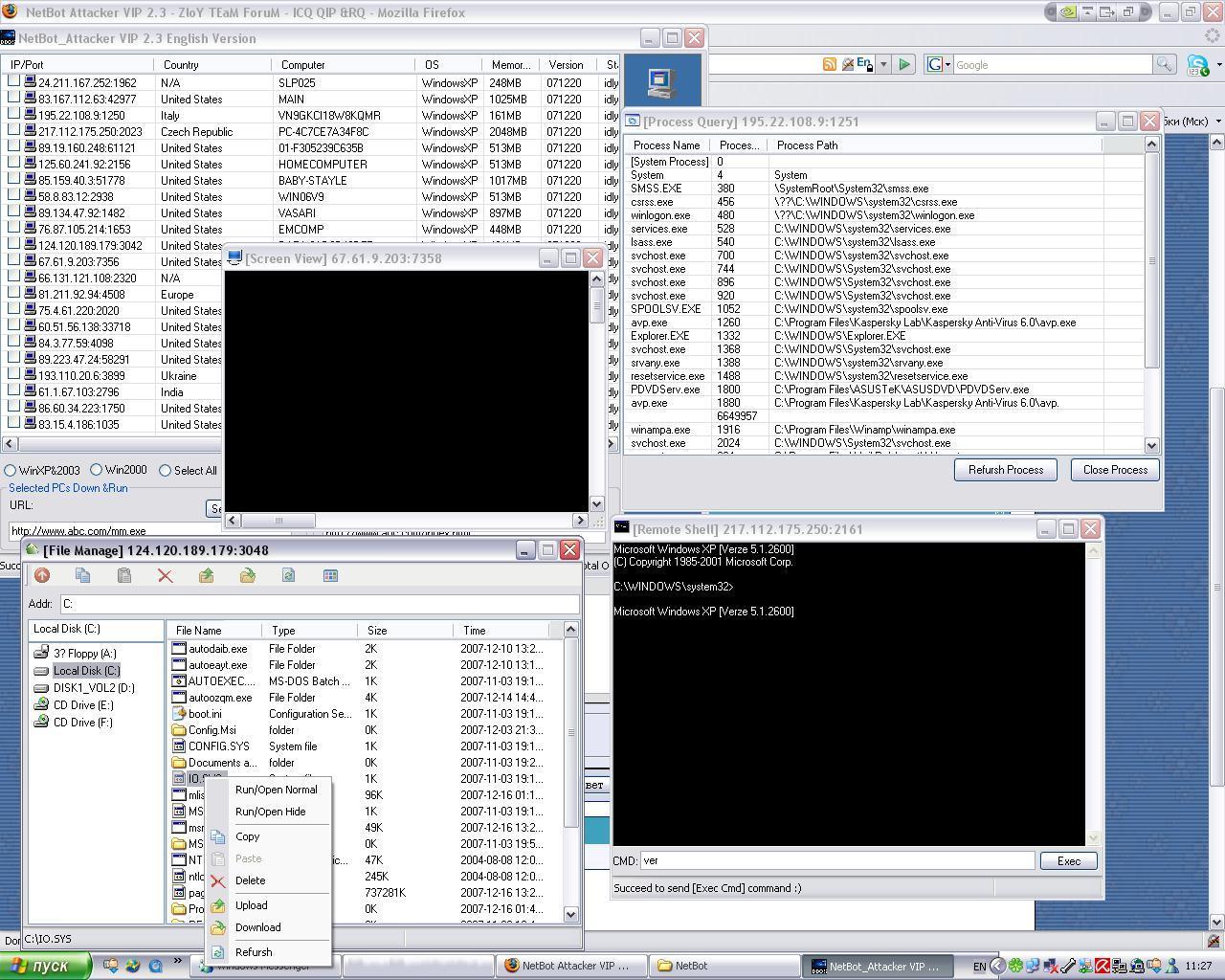Click the Addr field in File Manage
1225x980 pixels.
(320, 604)
